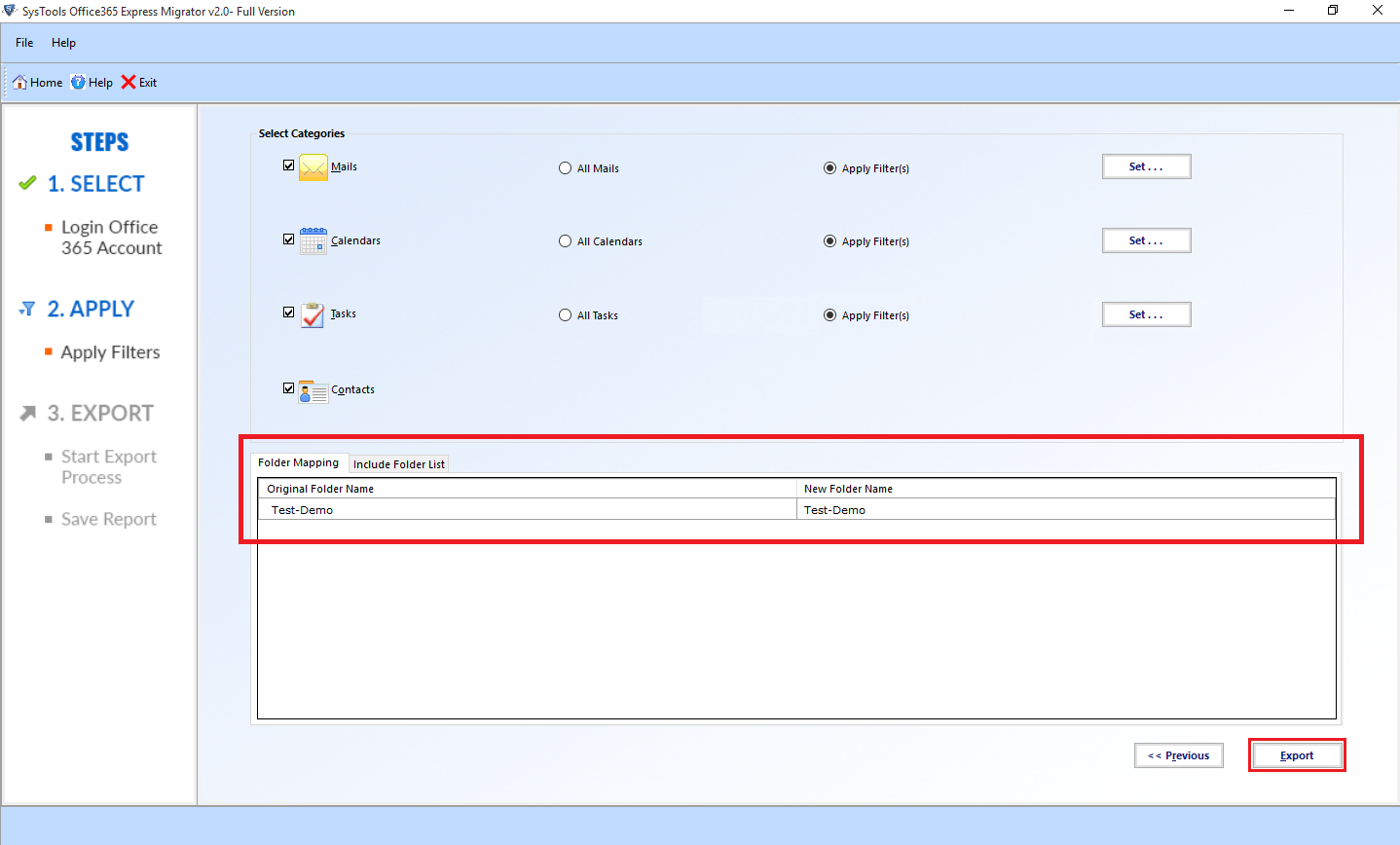The image size is (1400, 845).
Task: Click the Save Report step
Action: (108, 519)
